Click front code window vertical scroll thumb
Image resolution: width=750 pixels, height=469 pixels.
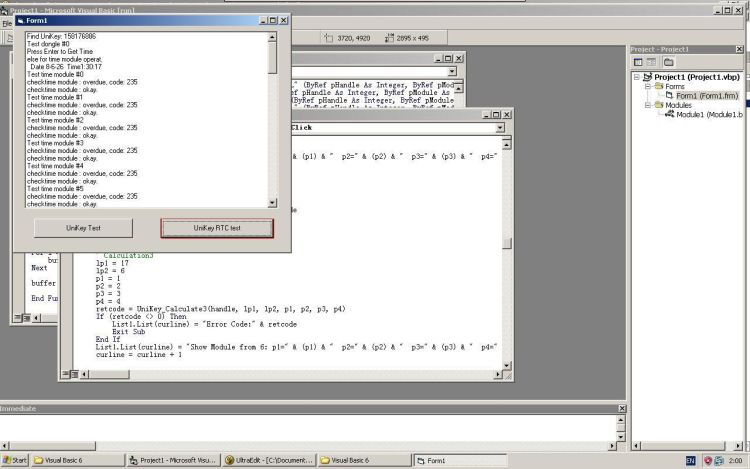pos(507,244)
